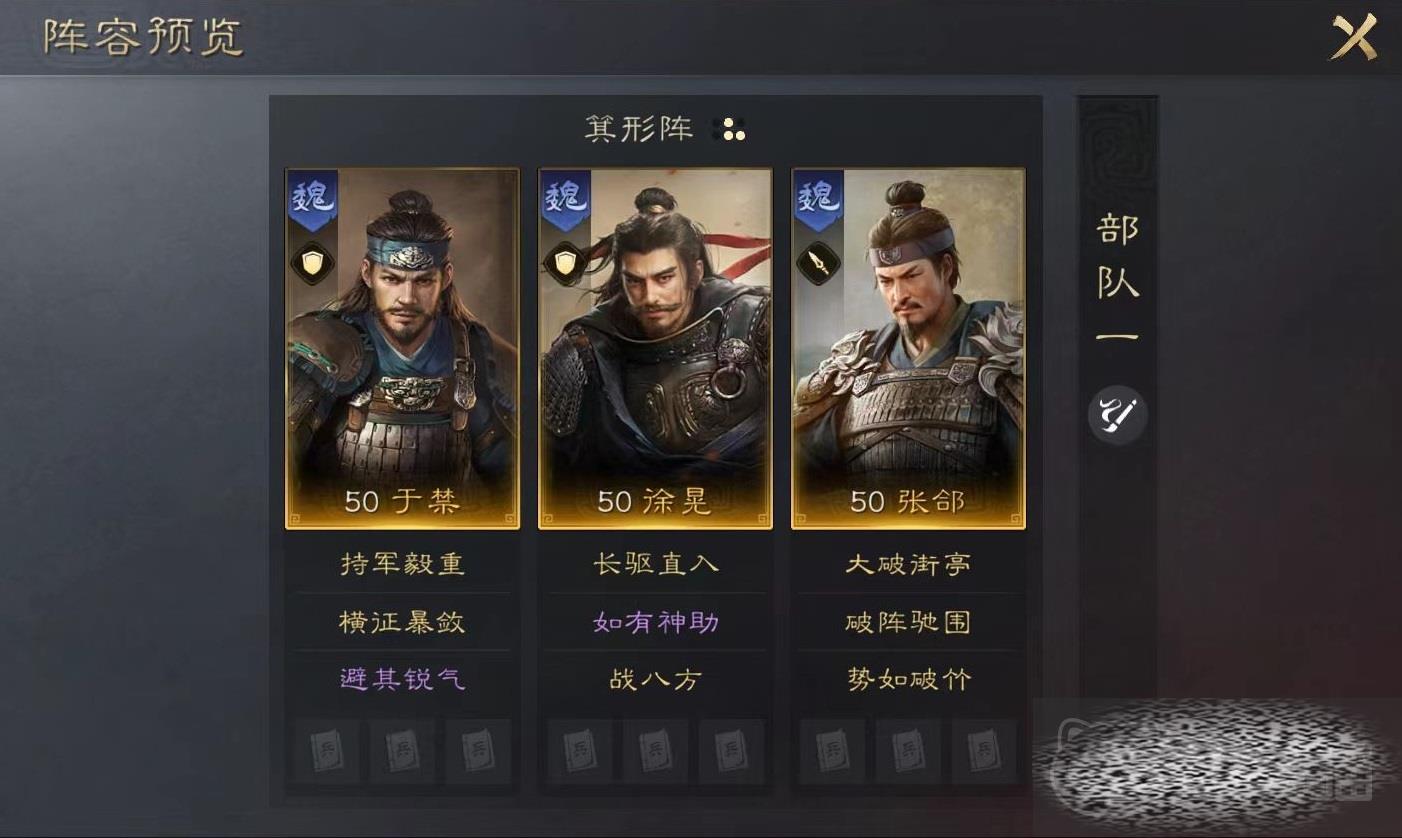This screenshot has width=1402, height=838.
Task: Select the 部队一 troop tab
Action: coord(1117,280)
